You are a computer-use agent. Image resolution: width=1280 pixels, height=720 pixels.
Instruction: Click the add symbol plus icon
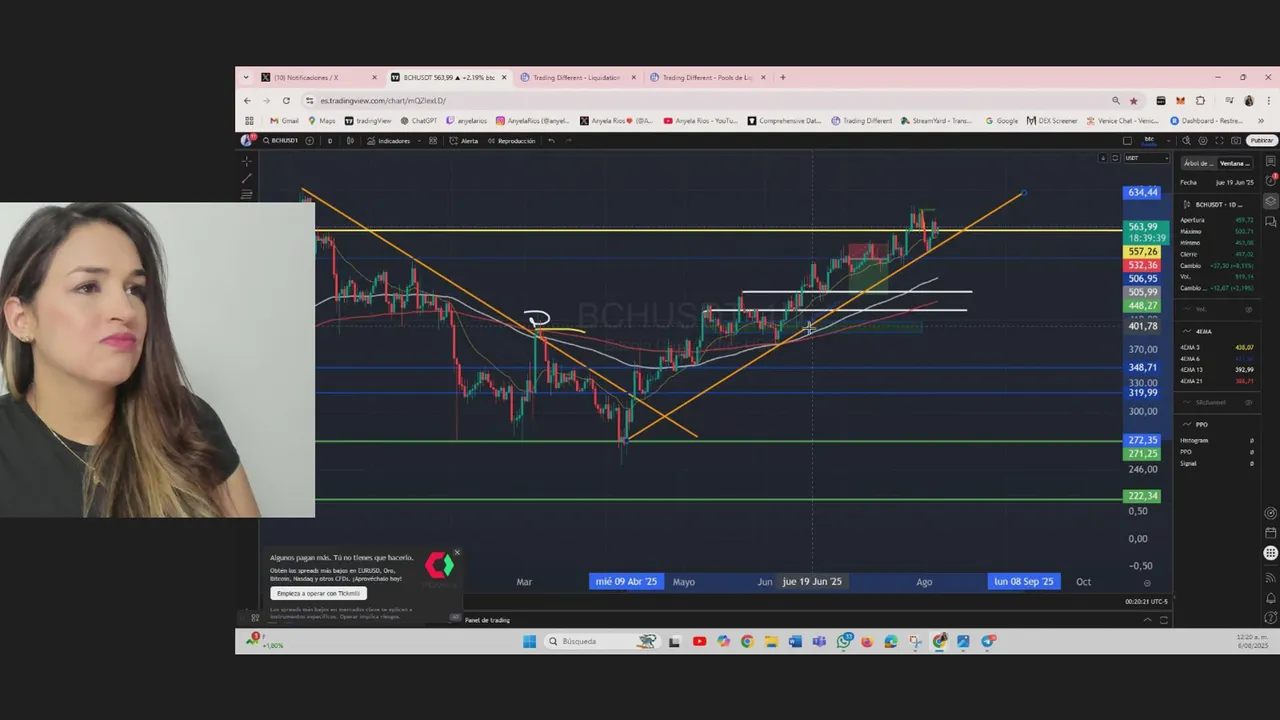tap(309, 141)
